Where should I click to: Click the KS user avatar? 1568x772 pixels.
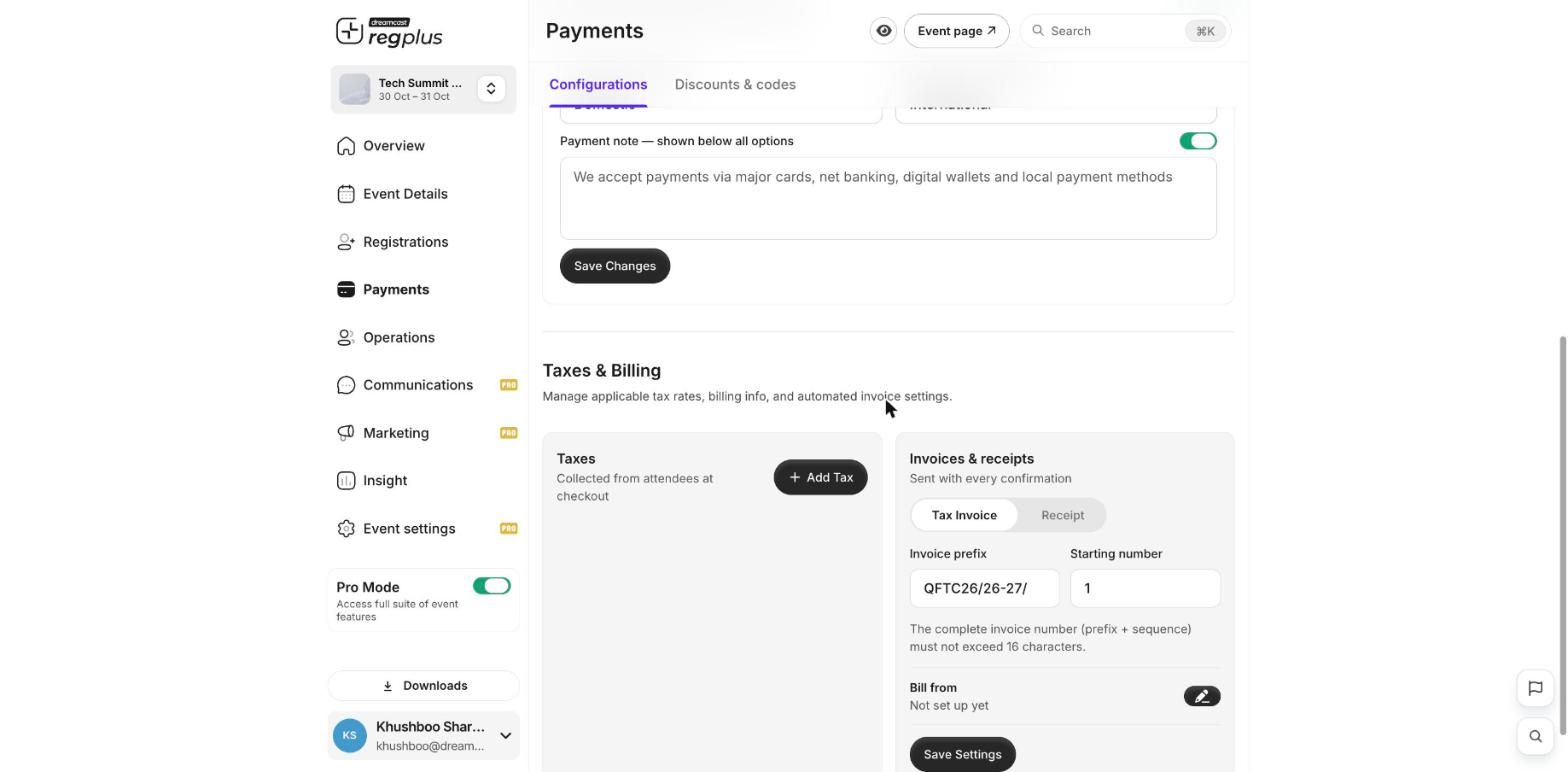coord(350,736)
